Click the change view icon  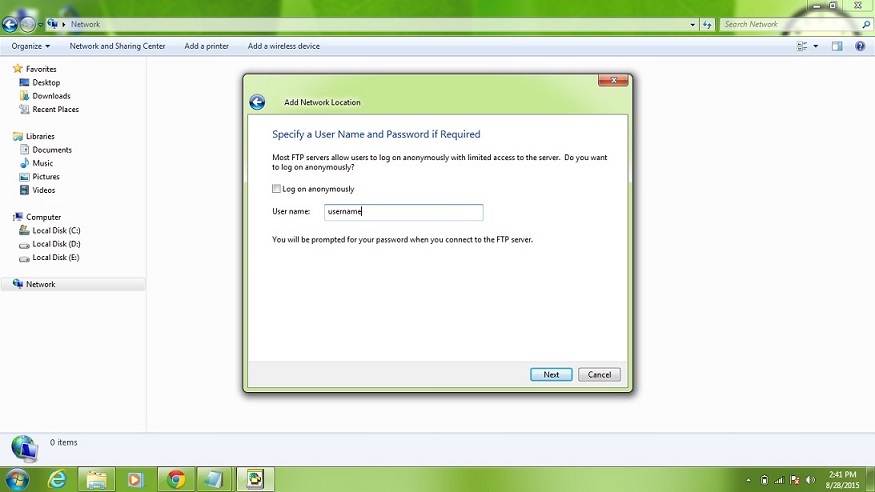[802, 46]
